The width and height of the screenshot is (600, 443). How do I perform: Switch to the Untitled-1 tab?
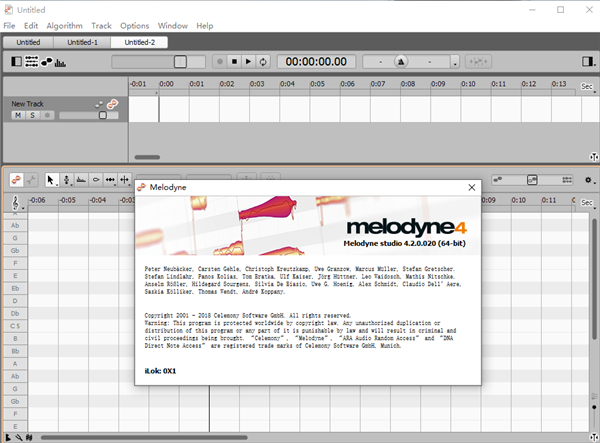pos(82,42)
